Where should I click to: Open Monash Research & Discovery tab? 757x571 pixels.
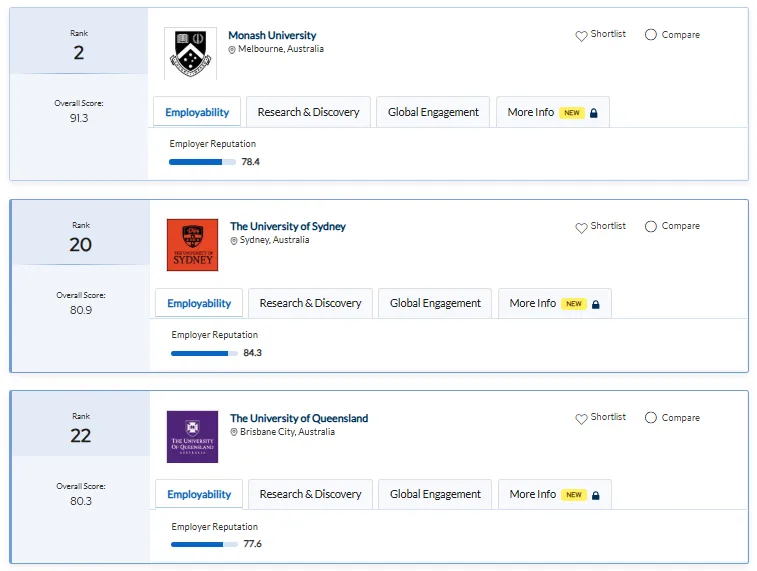pos(308,112)
